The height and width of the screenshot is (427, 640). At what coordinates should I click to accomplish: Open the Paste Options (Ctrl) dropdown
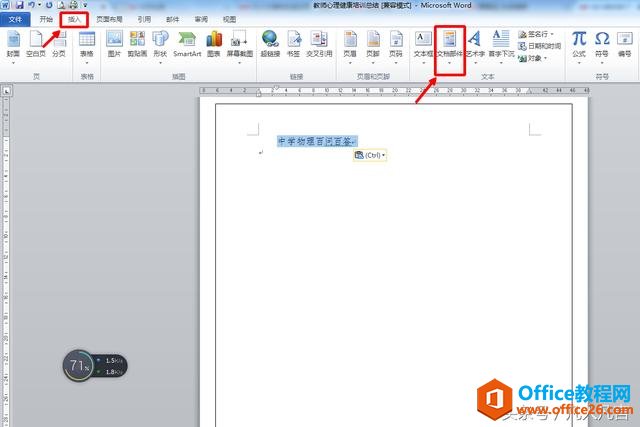370,155
